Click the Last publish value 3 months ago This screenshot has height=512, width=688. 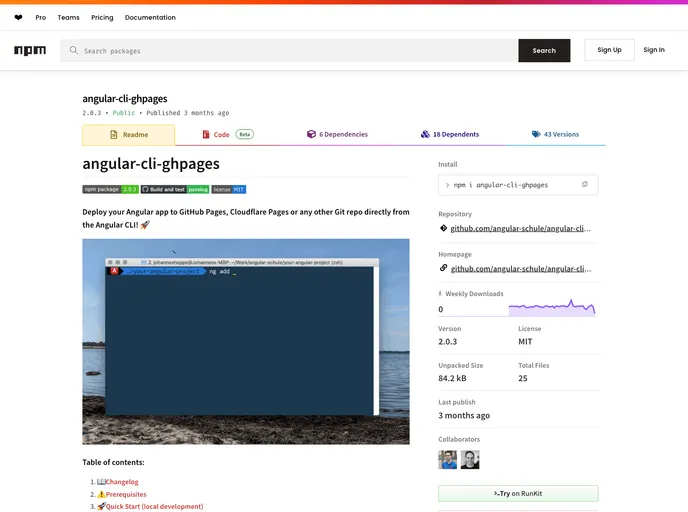click(464, 415)
